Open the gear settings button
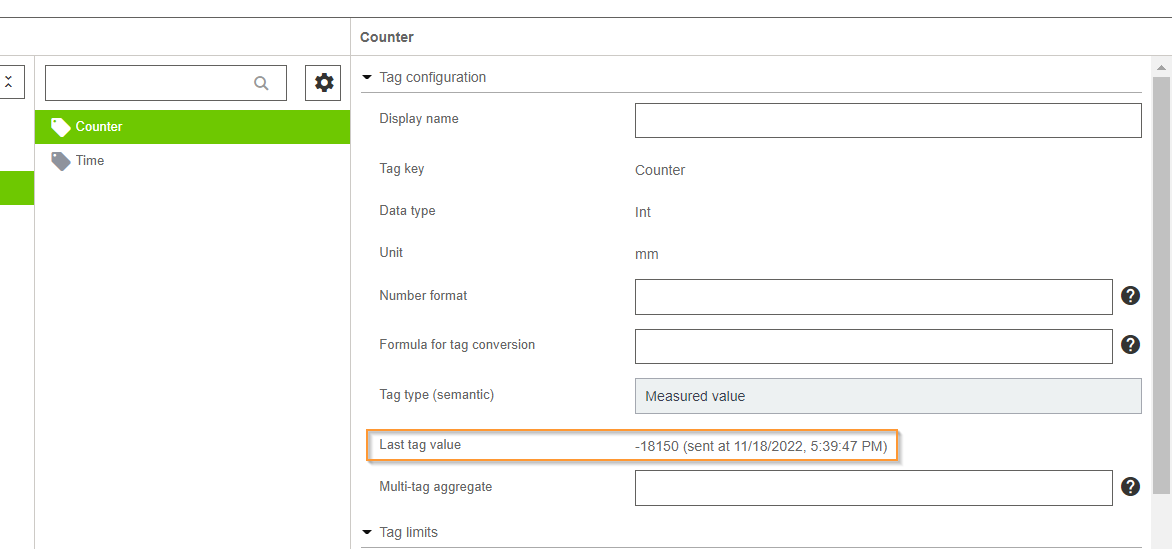Screen dimensions: 1172x549 pos(324,83)
